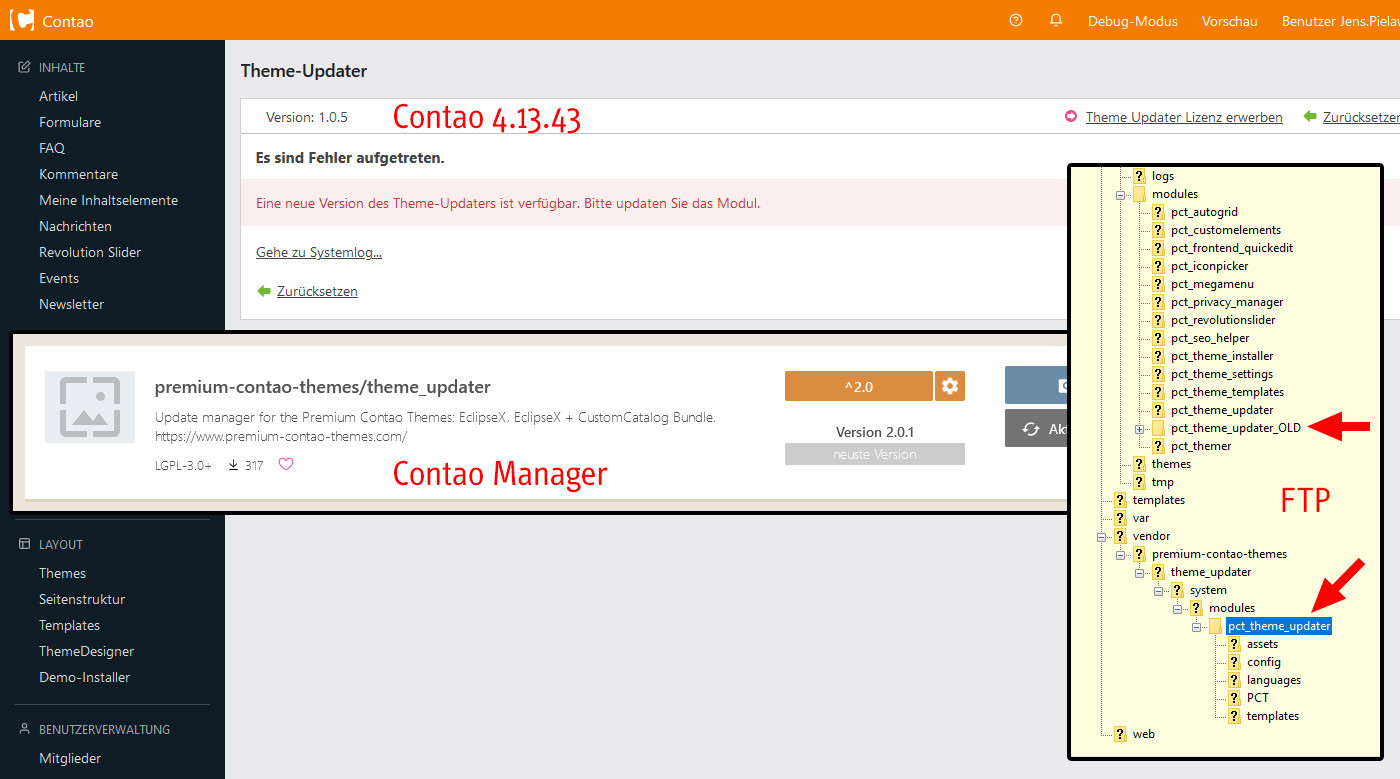The image size is (1400, 779).
Task: Open ThemeDesigner in the Layout menu
Action: pyautogui.click(x=86, y=651)
